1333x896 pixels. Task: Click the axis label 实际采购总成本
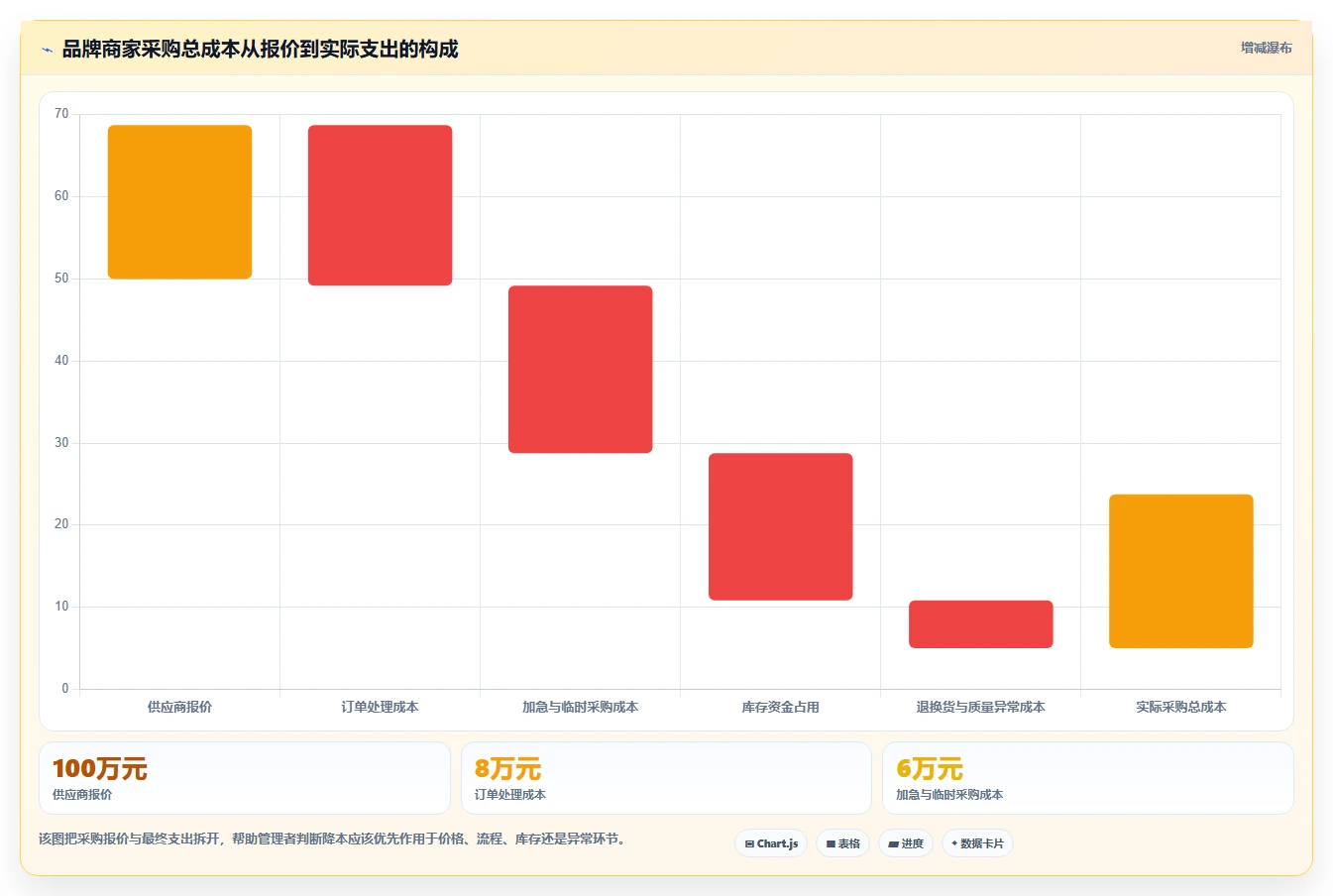(x=1181, y=707)
